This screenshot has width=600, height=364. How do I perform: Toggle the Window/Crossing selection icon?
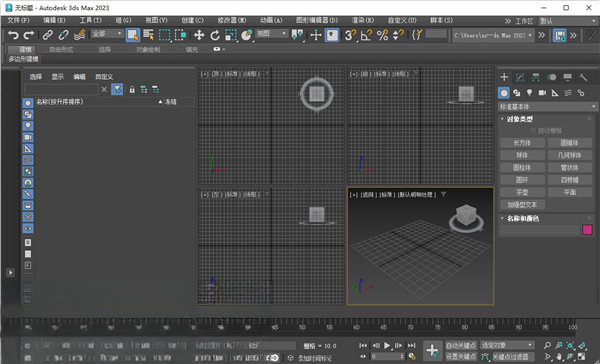tap(180, 35)
